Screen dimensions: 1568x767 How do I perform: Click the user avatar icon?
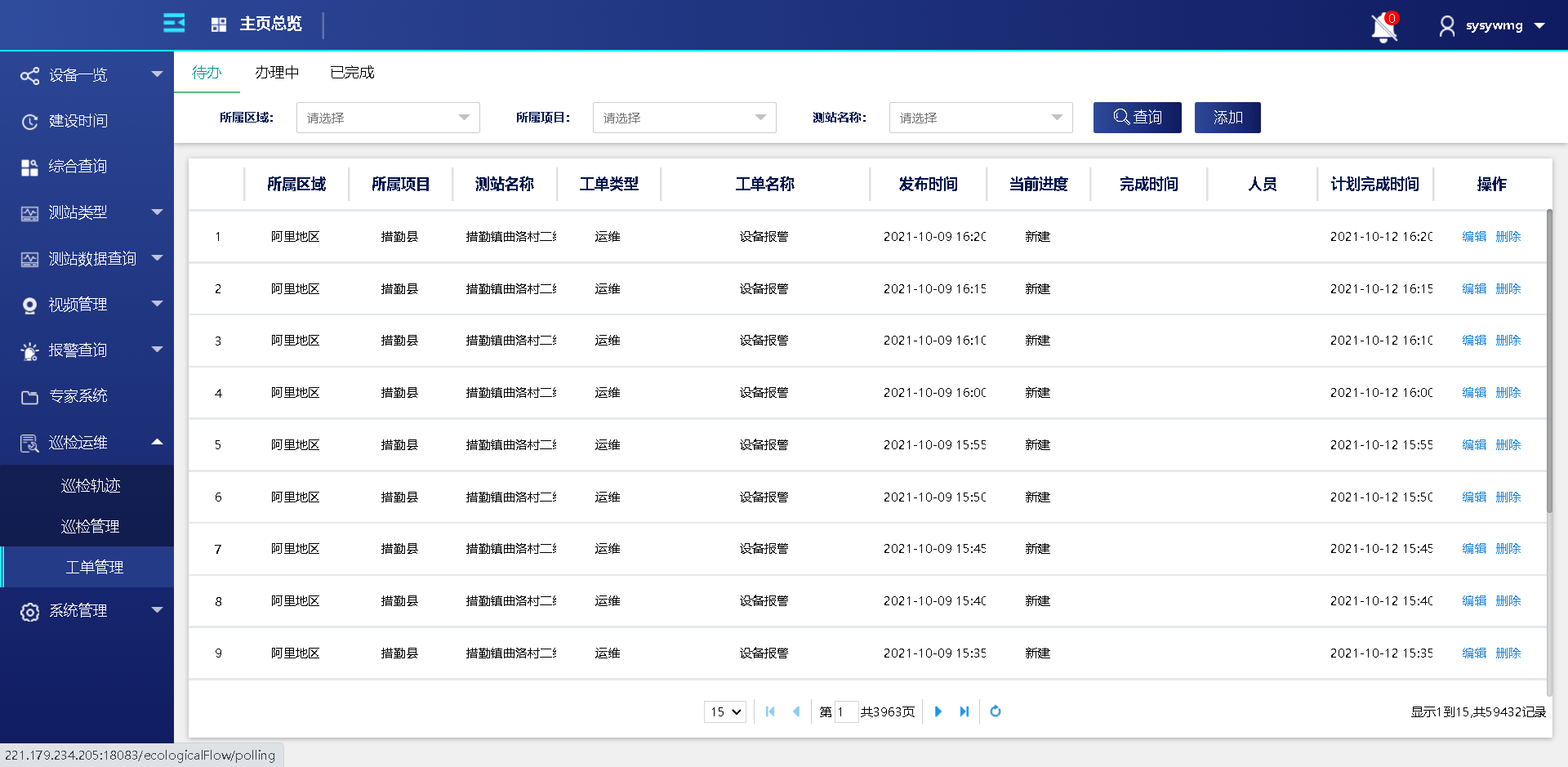point(1447,26)
